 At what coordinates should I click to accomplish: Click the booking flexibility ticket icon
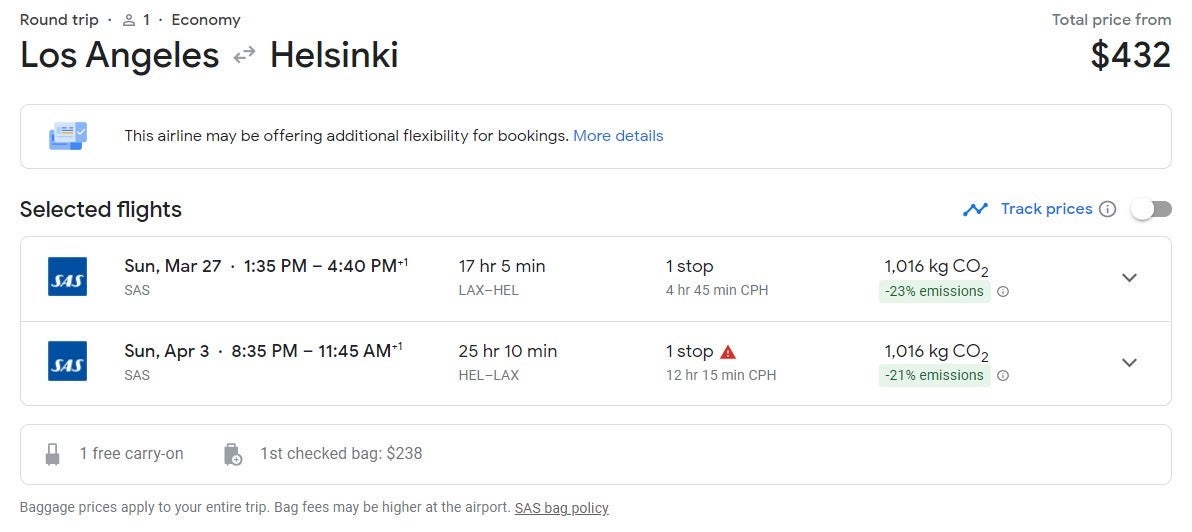click(68, 136)
